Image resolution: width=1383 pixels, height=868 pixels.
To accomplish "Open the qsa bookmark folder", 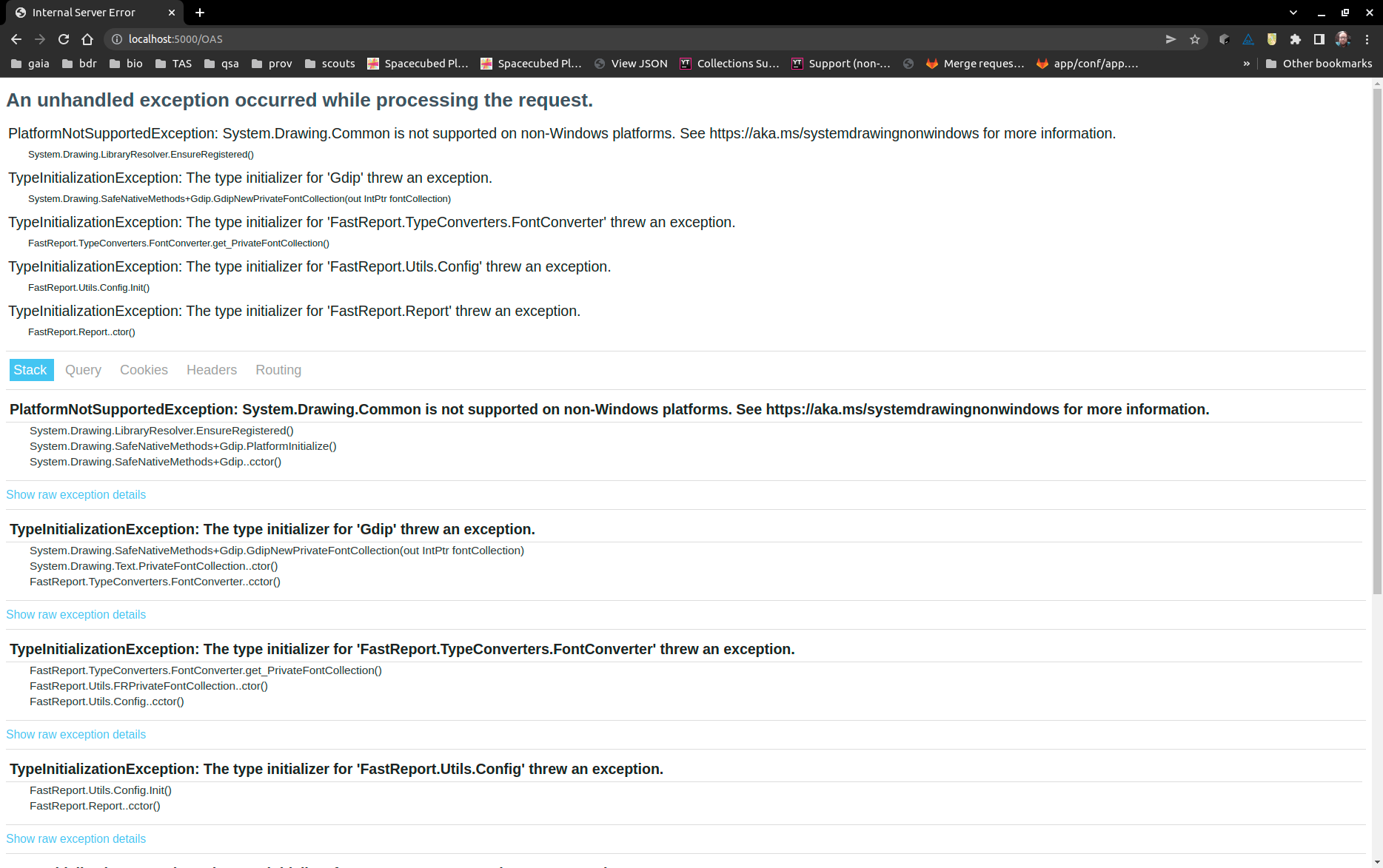I will coord(221,64).
